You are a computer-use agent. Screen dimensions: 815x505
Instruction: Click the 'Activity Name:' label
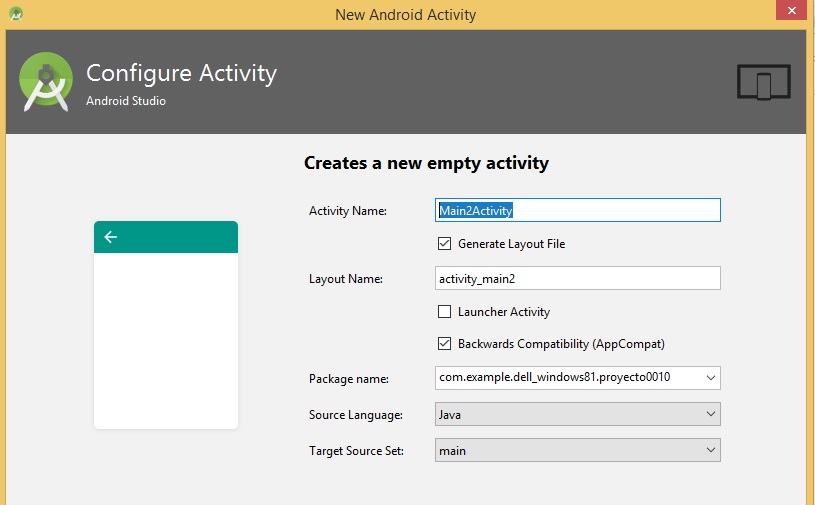click(348, 211)
